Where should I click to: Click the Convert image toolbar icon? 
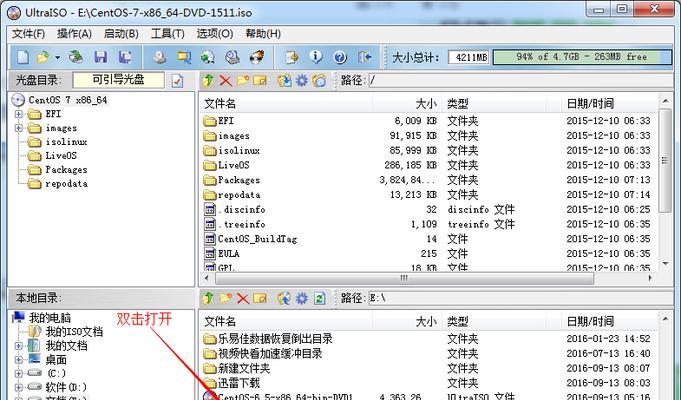[x=208, y=57]
